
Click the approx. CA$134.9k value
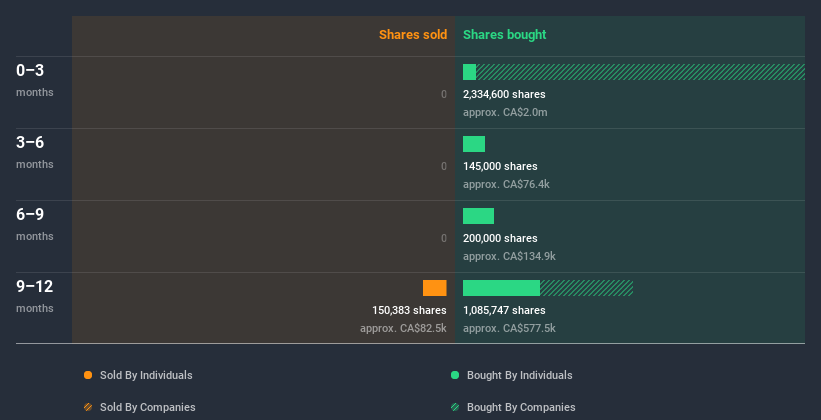509,256
